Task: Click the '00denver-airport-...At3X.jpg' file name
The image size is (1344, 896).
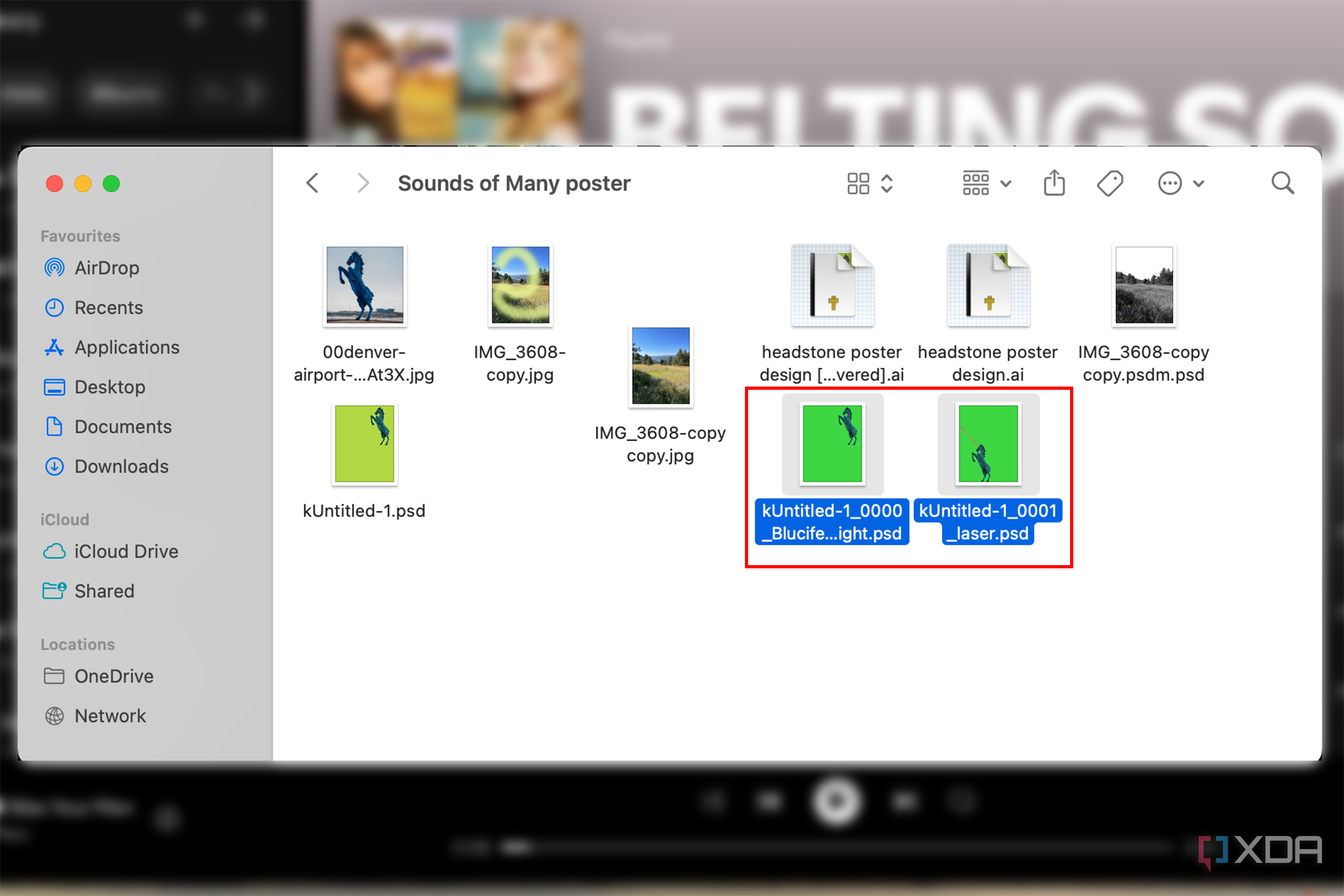Action: click(364, 363)
